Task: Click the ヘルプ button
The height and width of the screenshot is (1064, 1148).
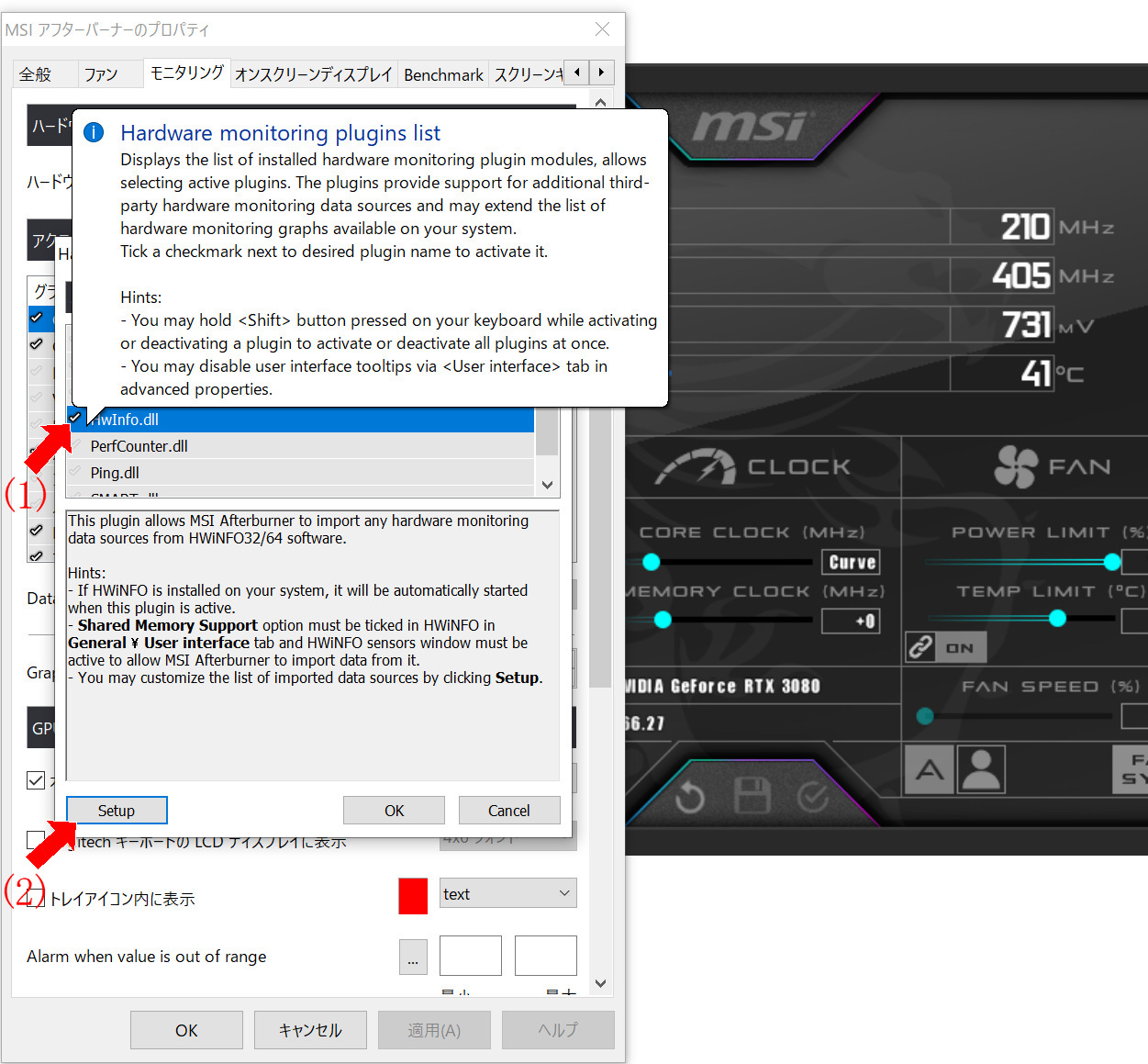Action: click(x=558, y=1030)
